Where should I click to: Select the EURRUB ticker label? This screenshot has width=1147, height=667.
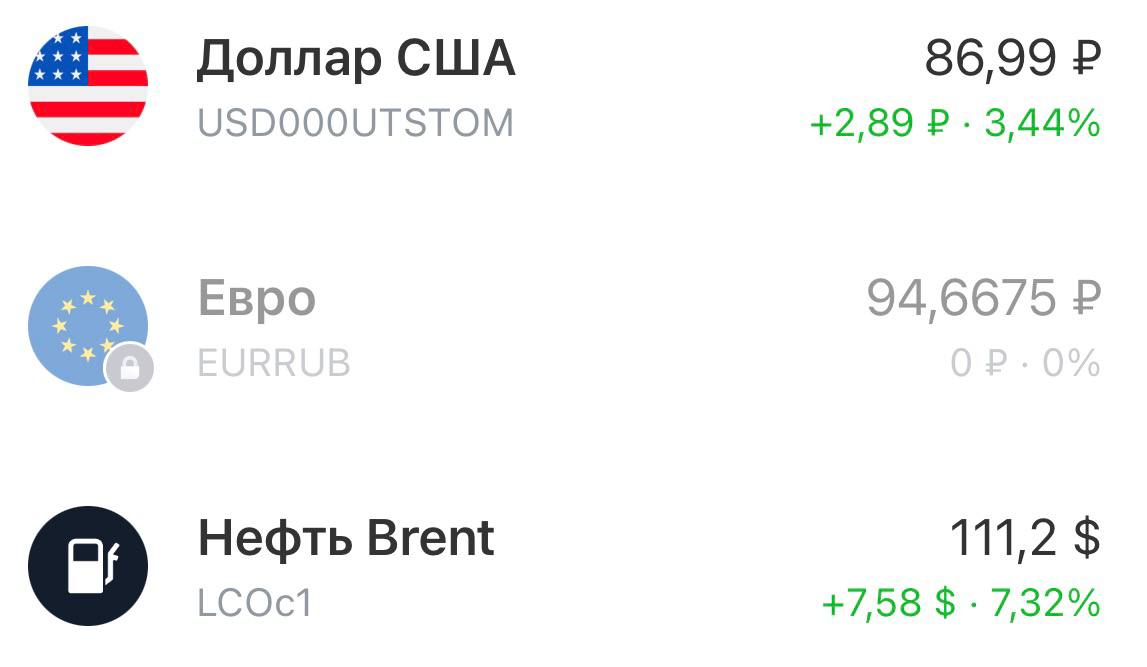(x=274, y=363)
